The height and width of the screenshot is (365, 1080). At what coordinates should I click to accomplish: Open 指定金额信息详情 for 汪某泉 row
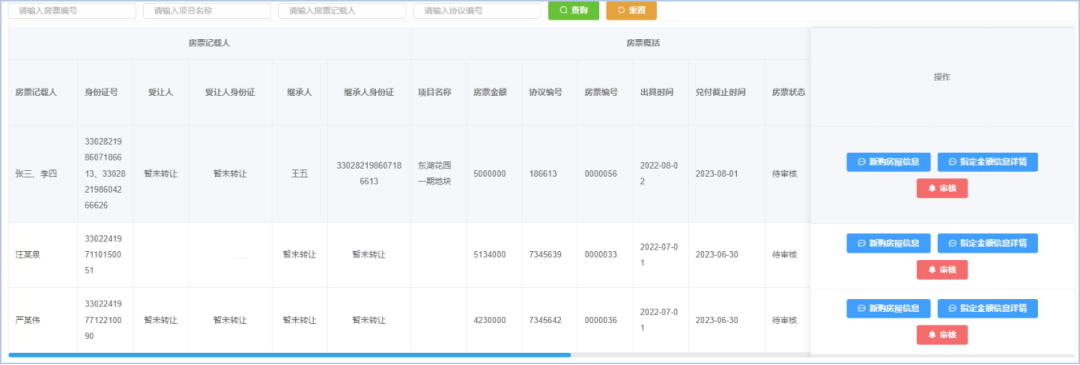[x=988, y=243]
